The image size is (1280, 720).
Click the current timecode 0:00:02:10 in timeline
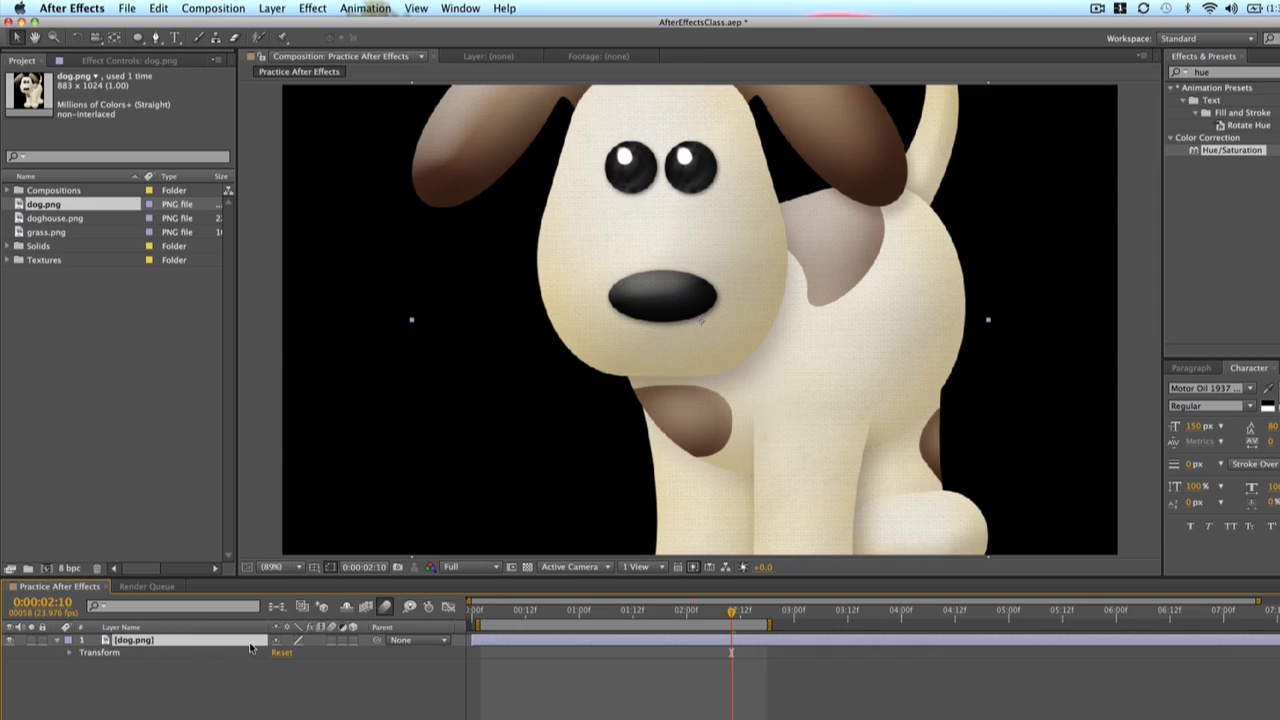click(43, 601)
